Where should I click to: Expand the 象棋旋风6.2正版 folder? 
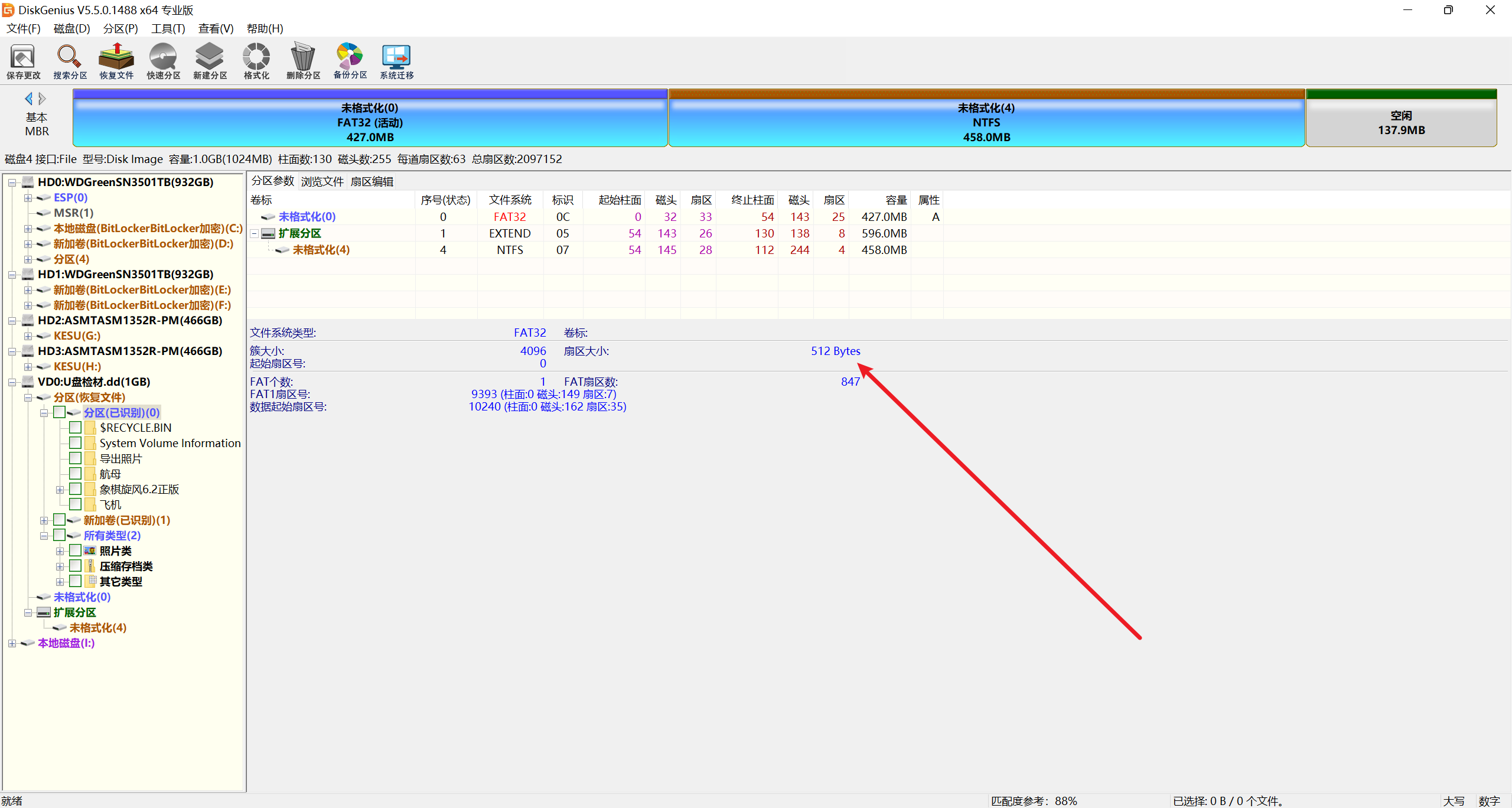[x=60, y=490]
